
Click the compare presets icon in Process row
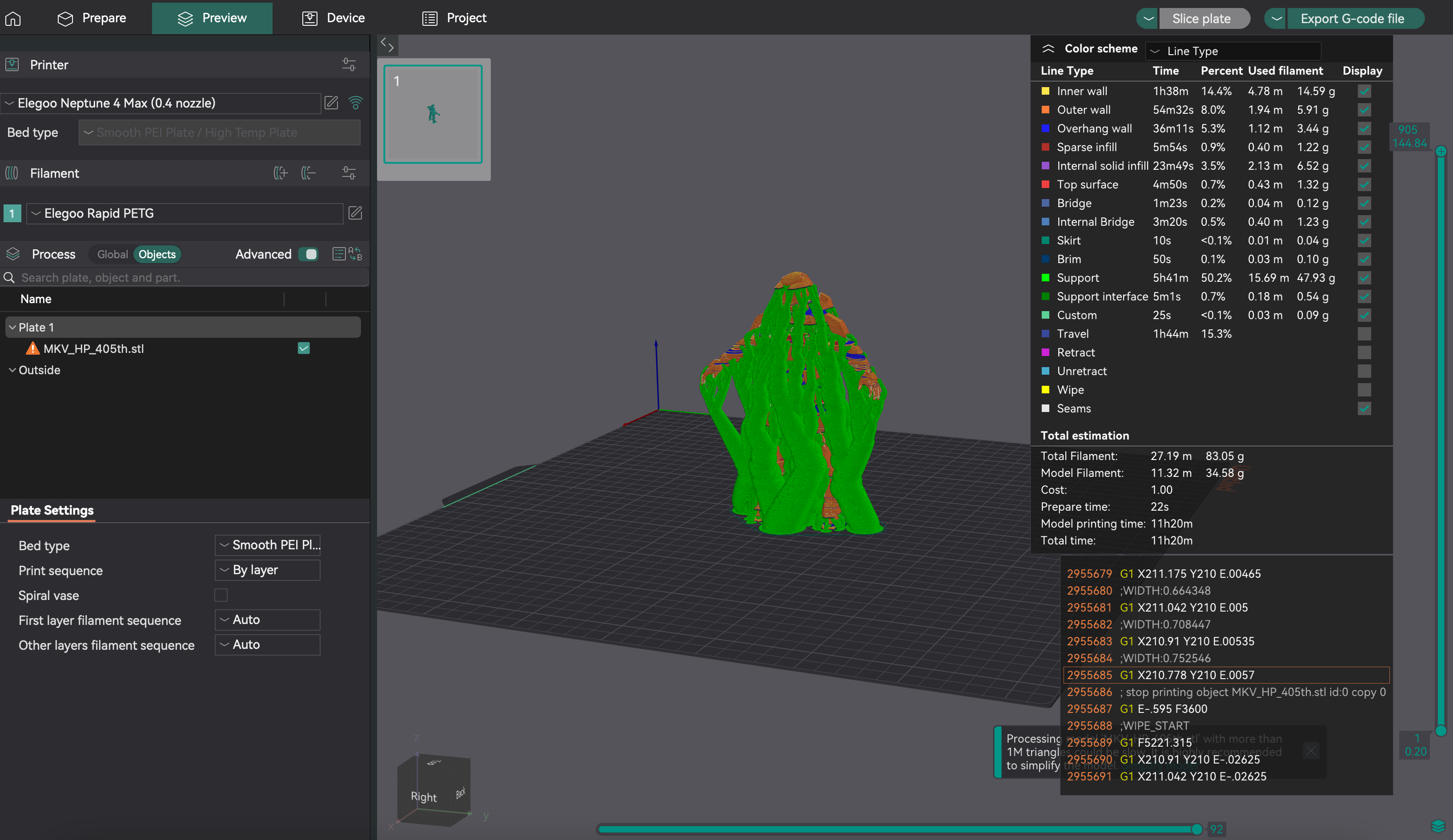tap(355, 254)
